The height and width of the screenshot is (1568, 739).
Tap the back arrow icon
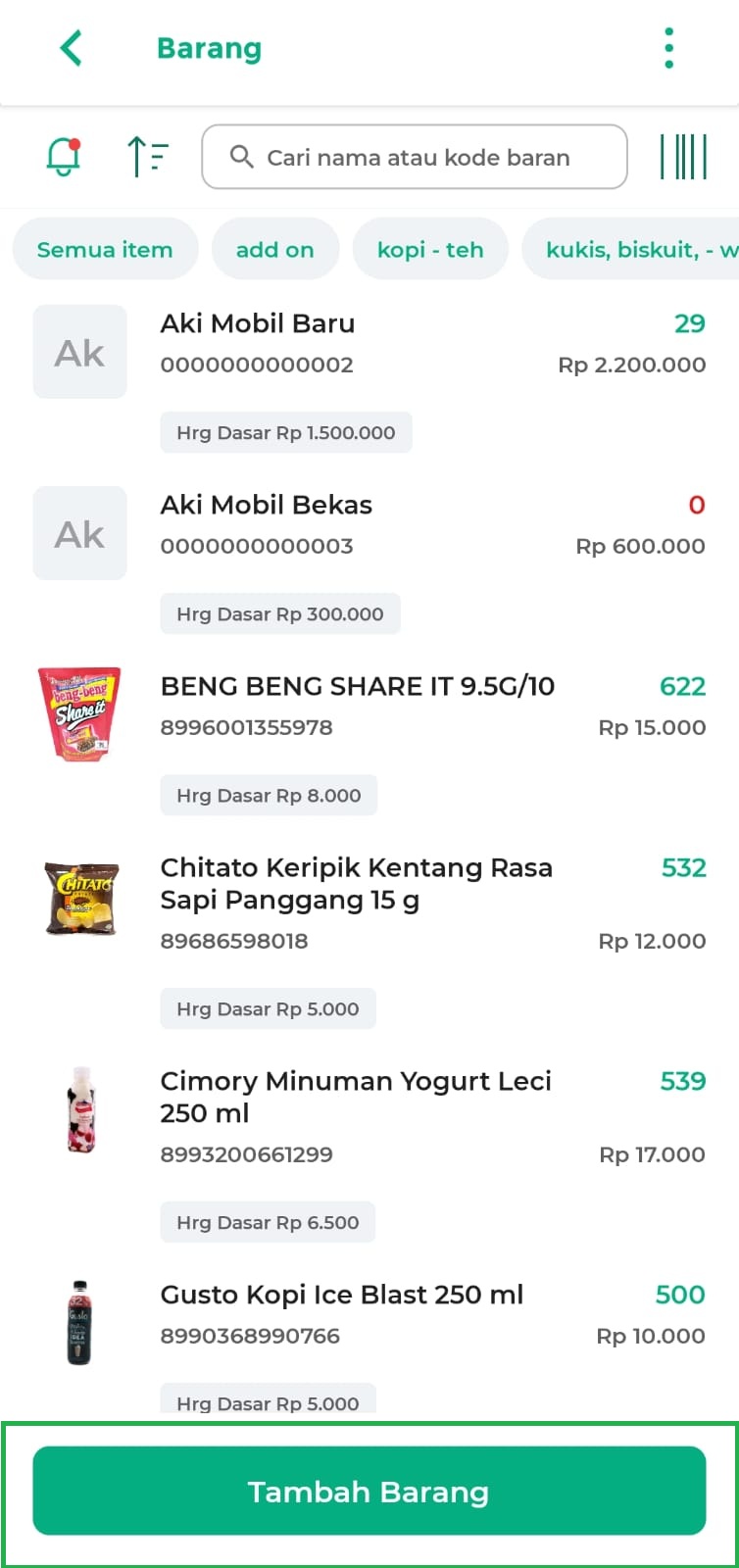click(x=72, y=48)
